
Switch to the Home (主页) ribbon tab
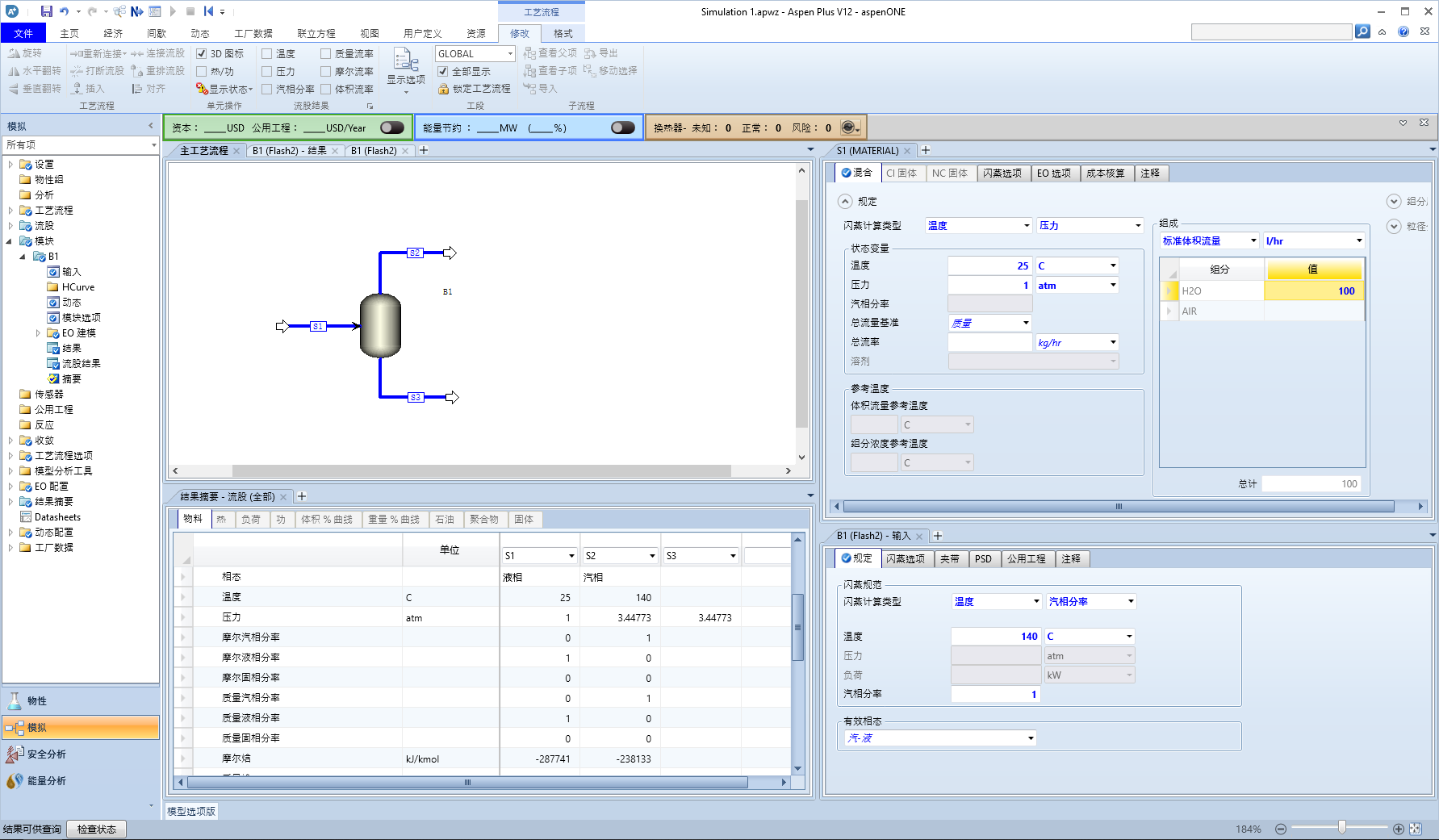coord(69,33)
